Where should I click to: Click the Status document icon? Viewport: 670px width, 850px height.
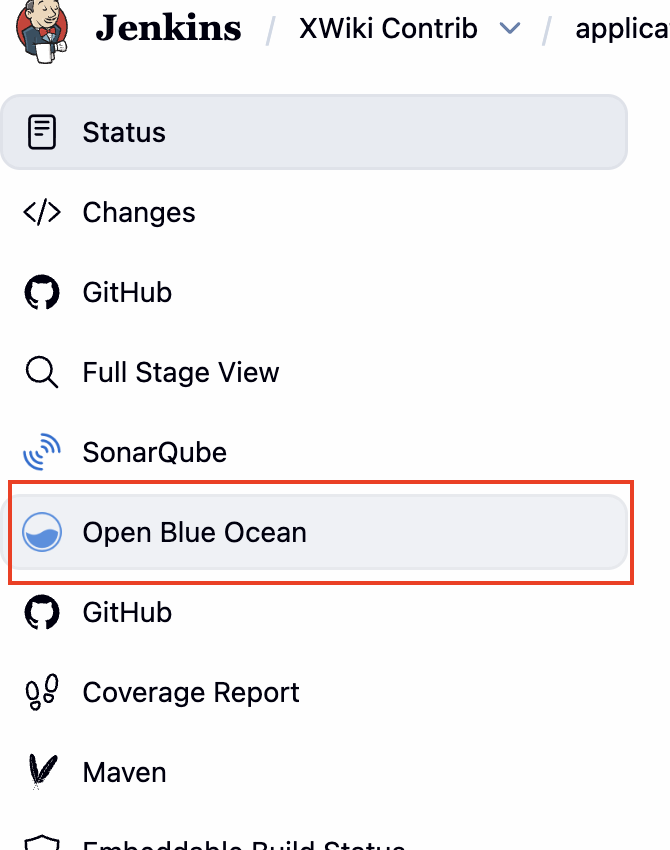tap(42, 132)
